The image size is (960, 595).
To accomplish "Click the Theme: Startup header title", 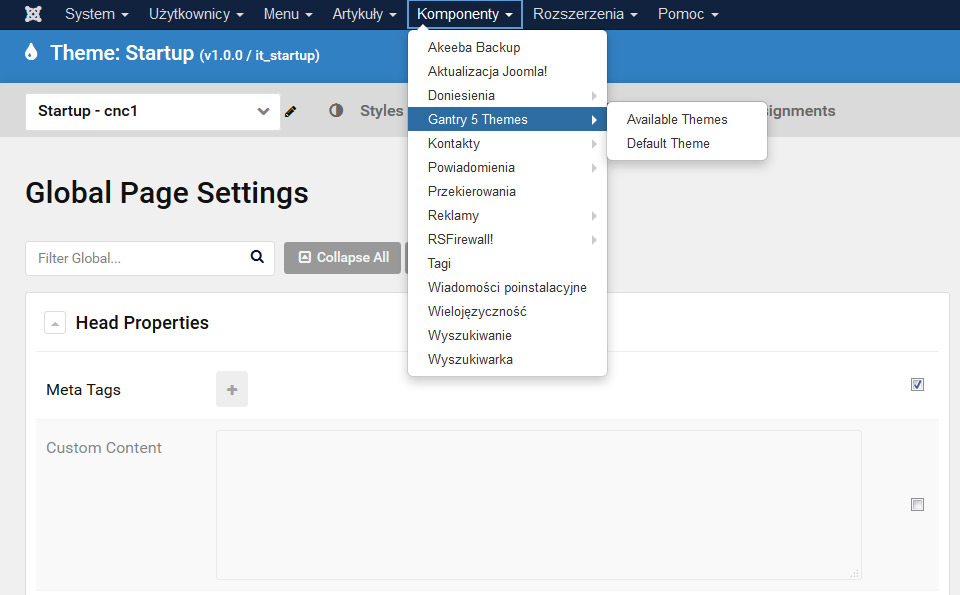I will click(184, 53).
